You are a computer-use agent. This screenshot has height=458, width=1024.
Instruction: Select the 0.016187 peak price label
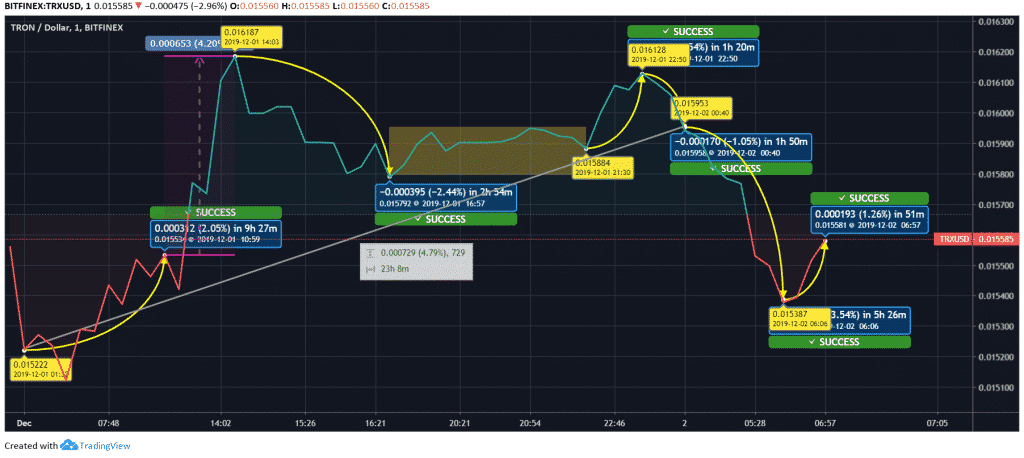pos(251,36)
